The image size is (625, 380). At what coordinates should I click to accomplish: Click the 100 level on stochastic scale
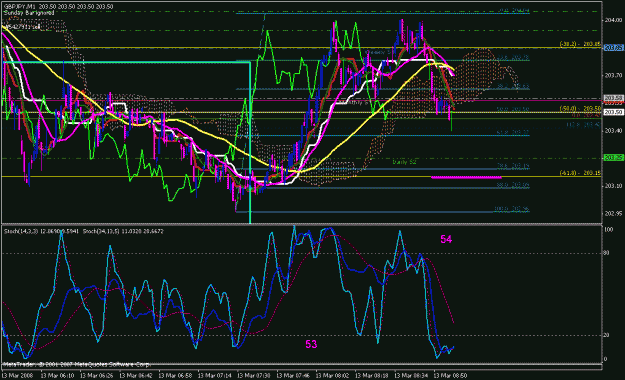click(609, 230)
